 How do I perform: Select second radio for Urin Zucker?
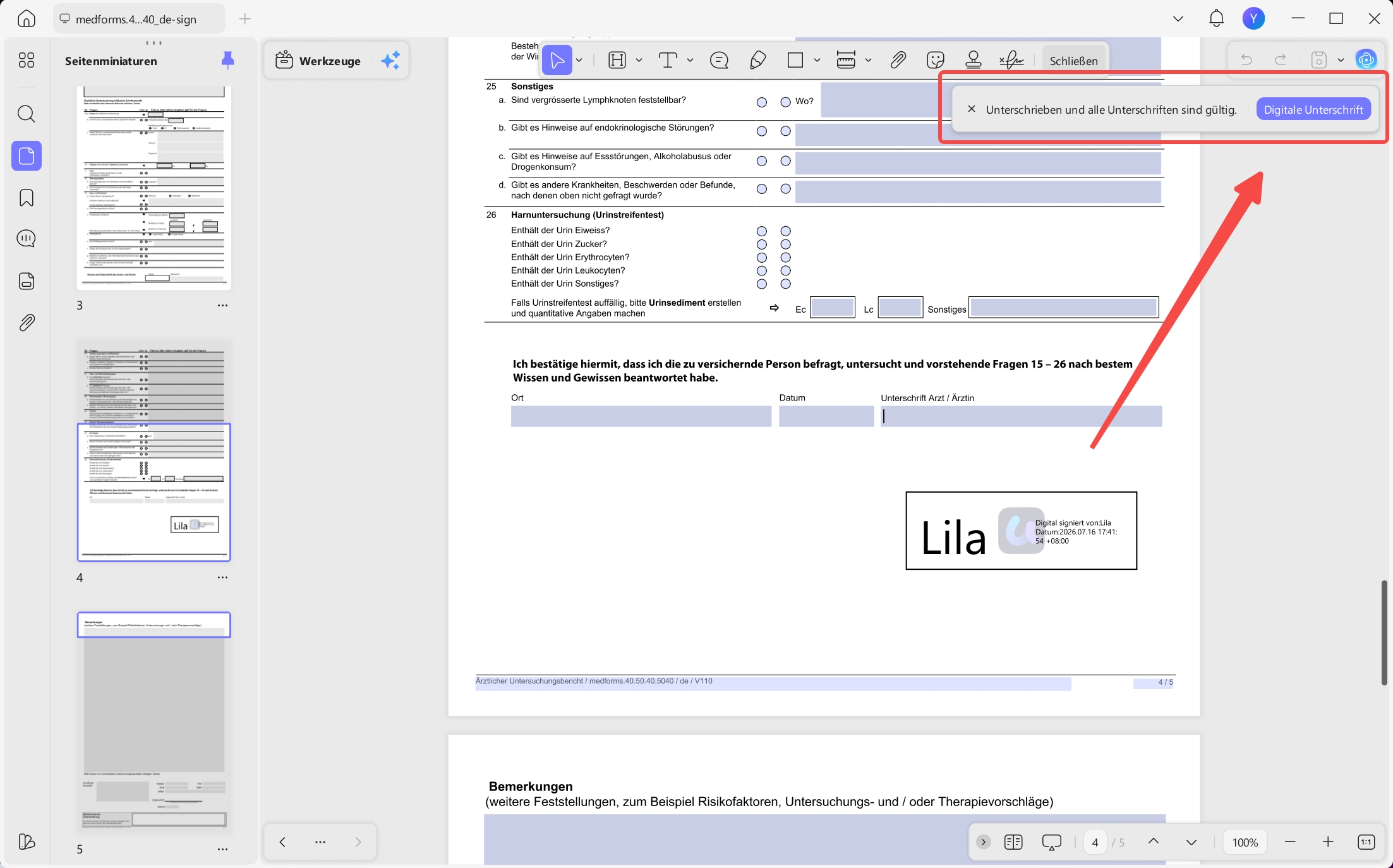point(785,244)
